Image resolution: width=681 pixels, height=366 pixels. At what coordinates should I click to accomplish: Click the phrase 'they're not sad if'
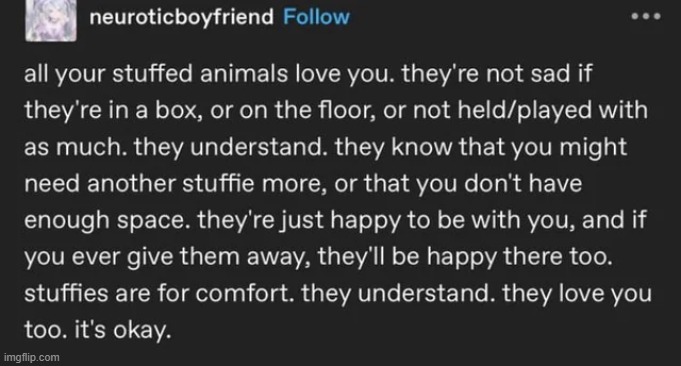click(x=497, y=73)
